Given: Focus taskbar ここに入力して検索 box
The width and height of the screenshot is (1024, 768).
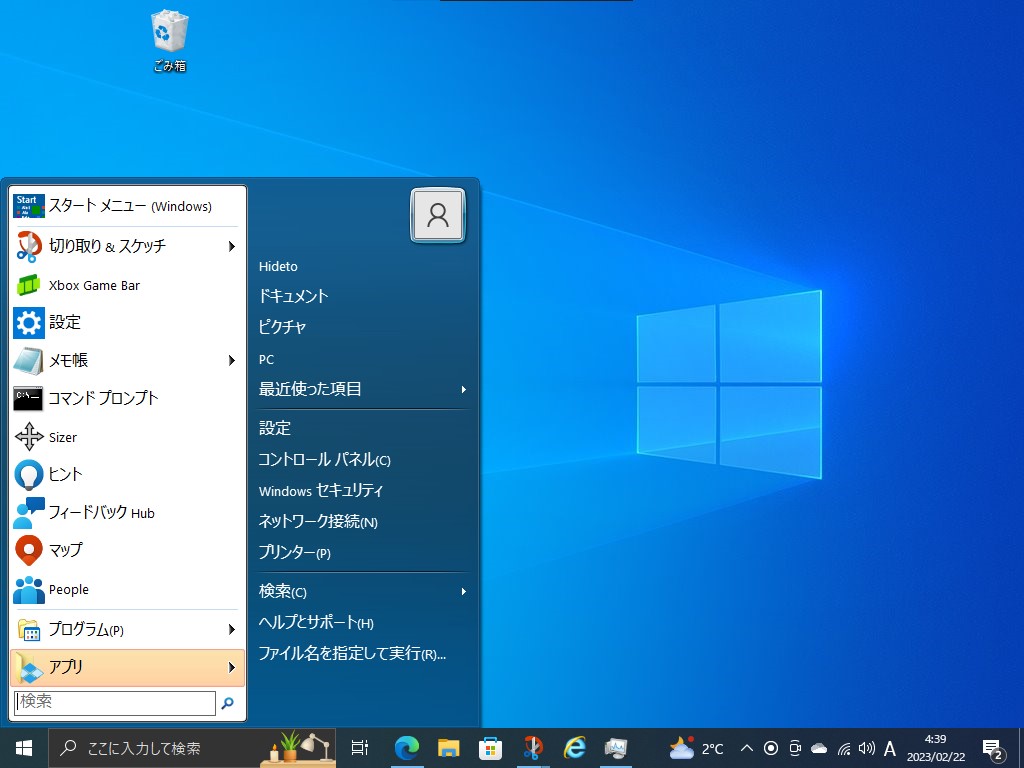Looking at the screenshot, I should [x=192, y=748].
